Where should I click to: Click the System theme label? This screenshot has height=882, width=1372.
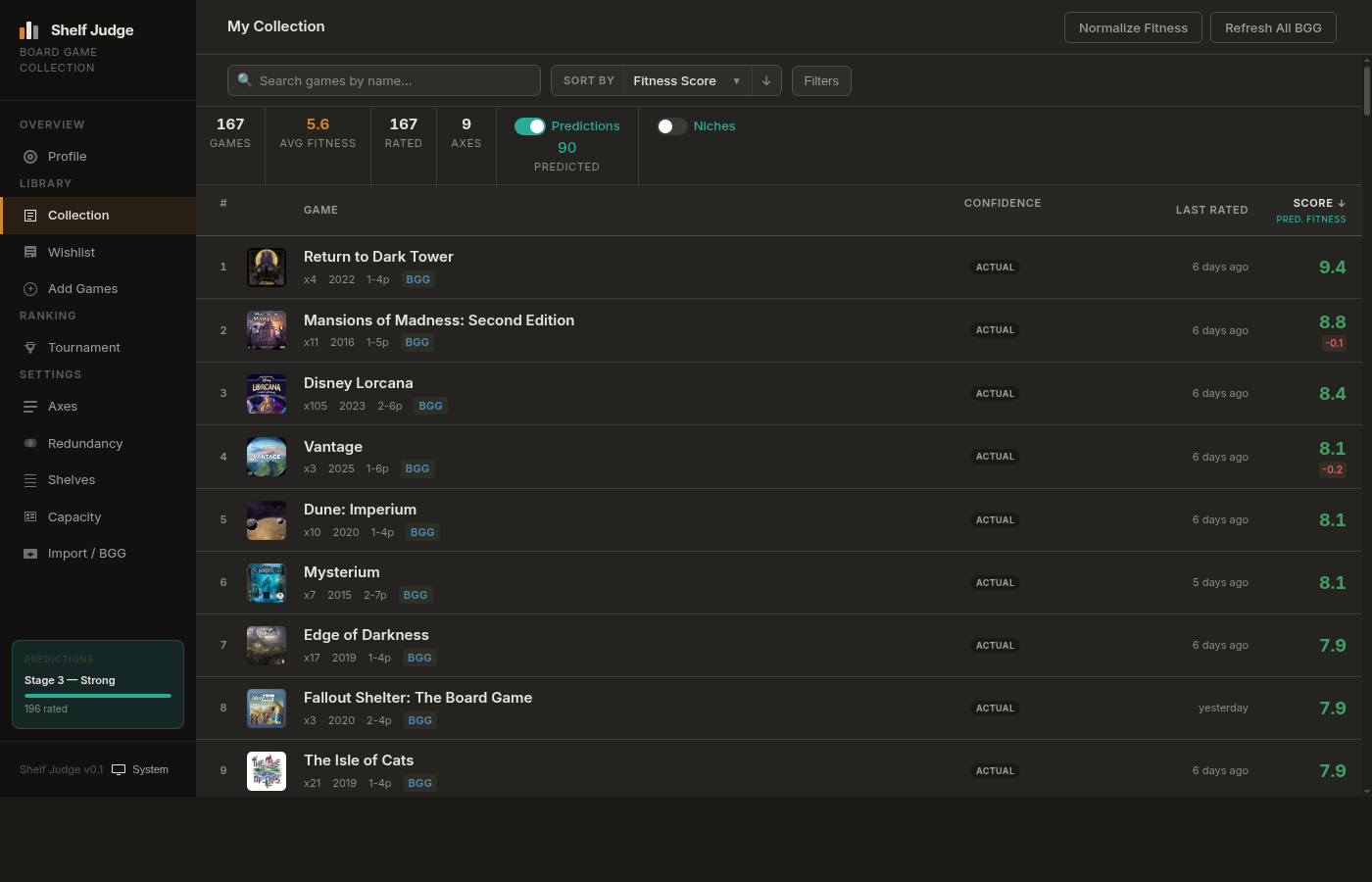[150, 769]
